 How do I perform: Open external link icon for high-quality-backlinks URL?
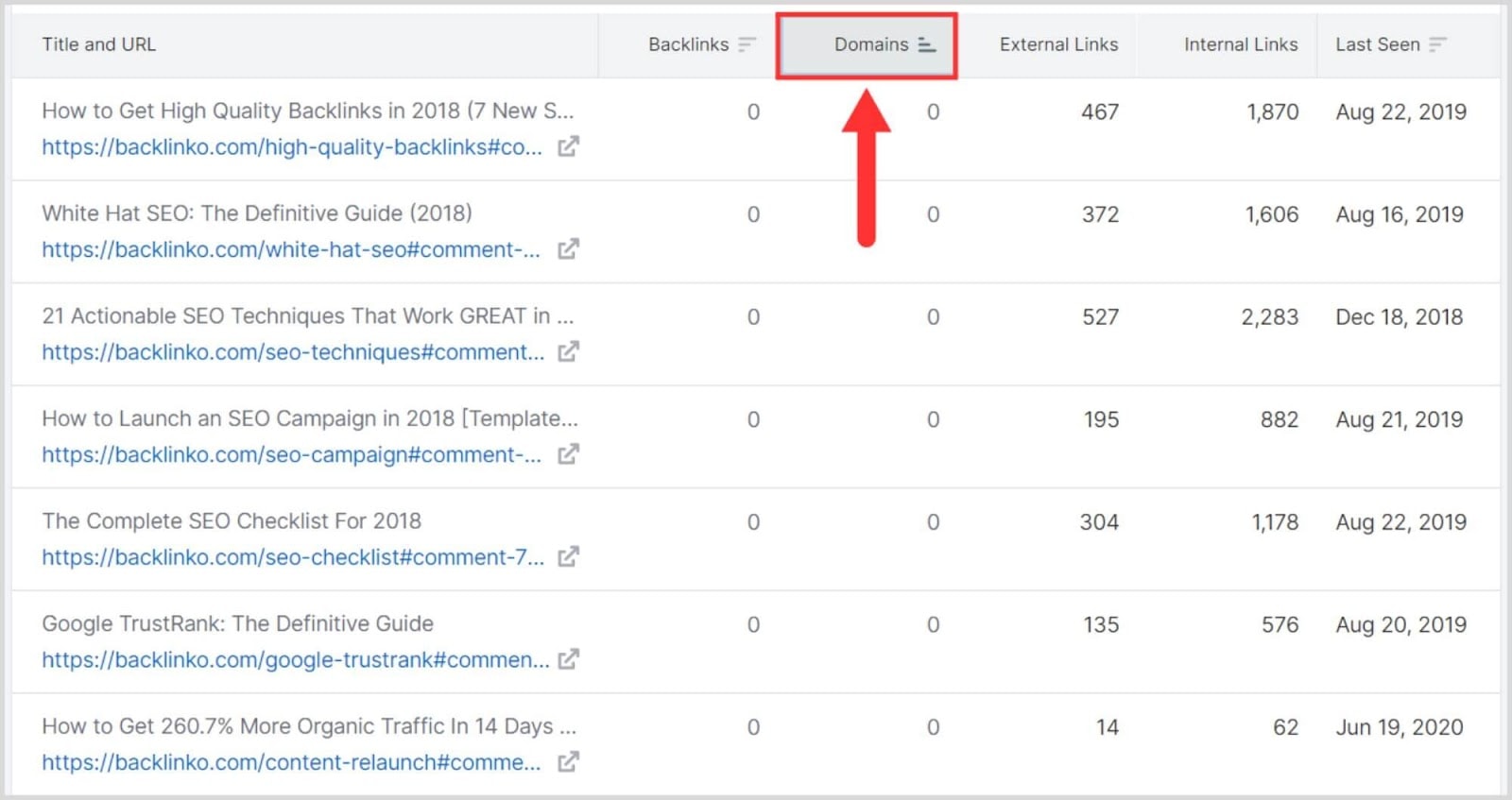pos(568,146)
